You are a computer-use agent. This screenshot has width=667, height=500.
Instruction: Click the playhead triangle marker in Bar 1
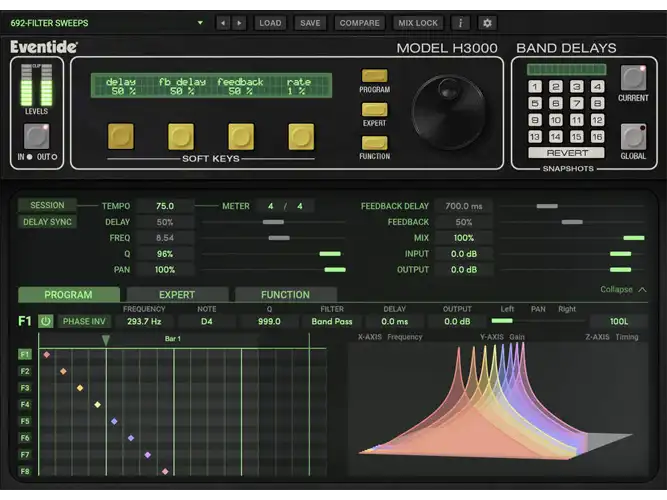105,340
